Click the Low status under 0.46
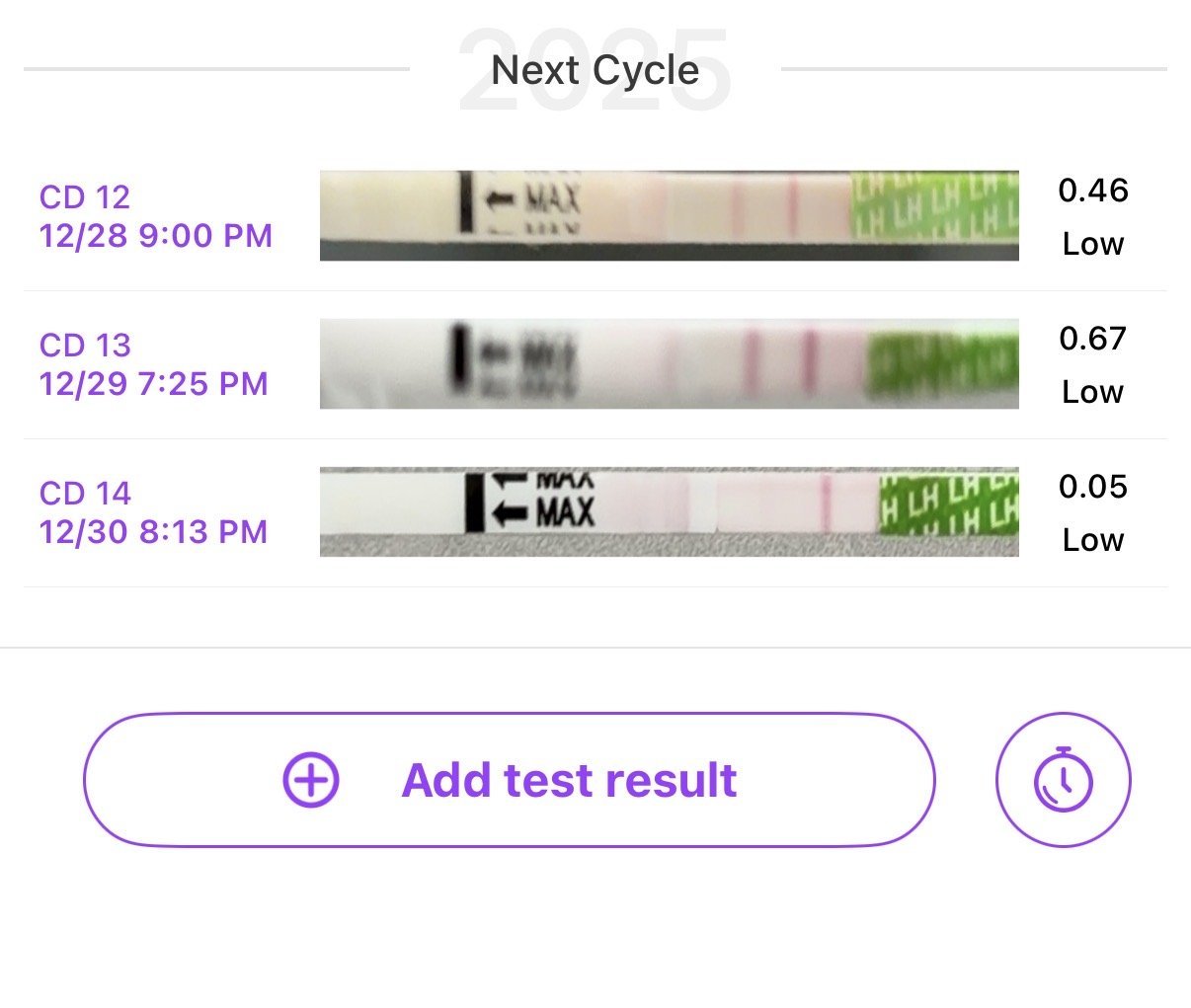 tap(1092, 244)
